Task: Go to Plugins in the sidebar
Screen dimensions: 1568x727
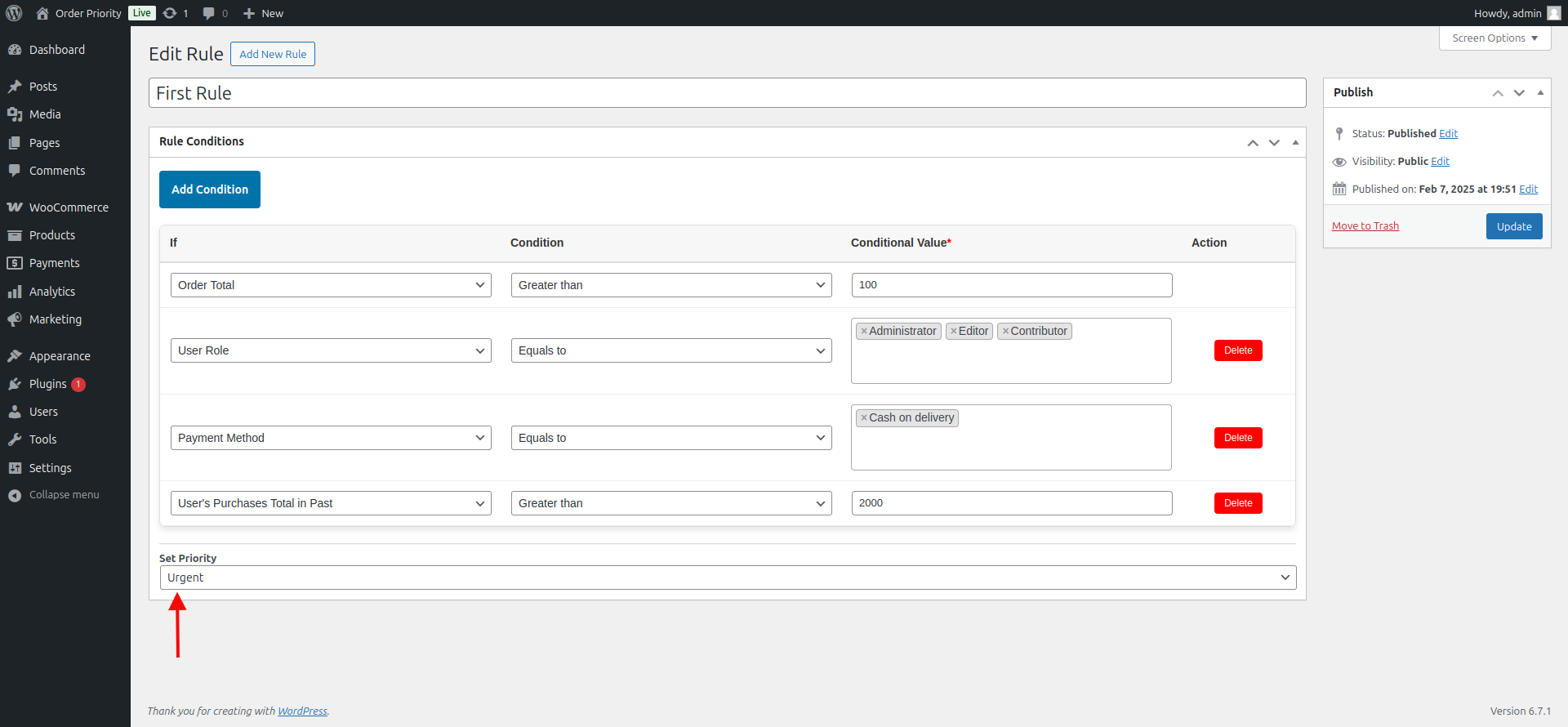Action: (x=47, y=384)
